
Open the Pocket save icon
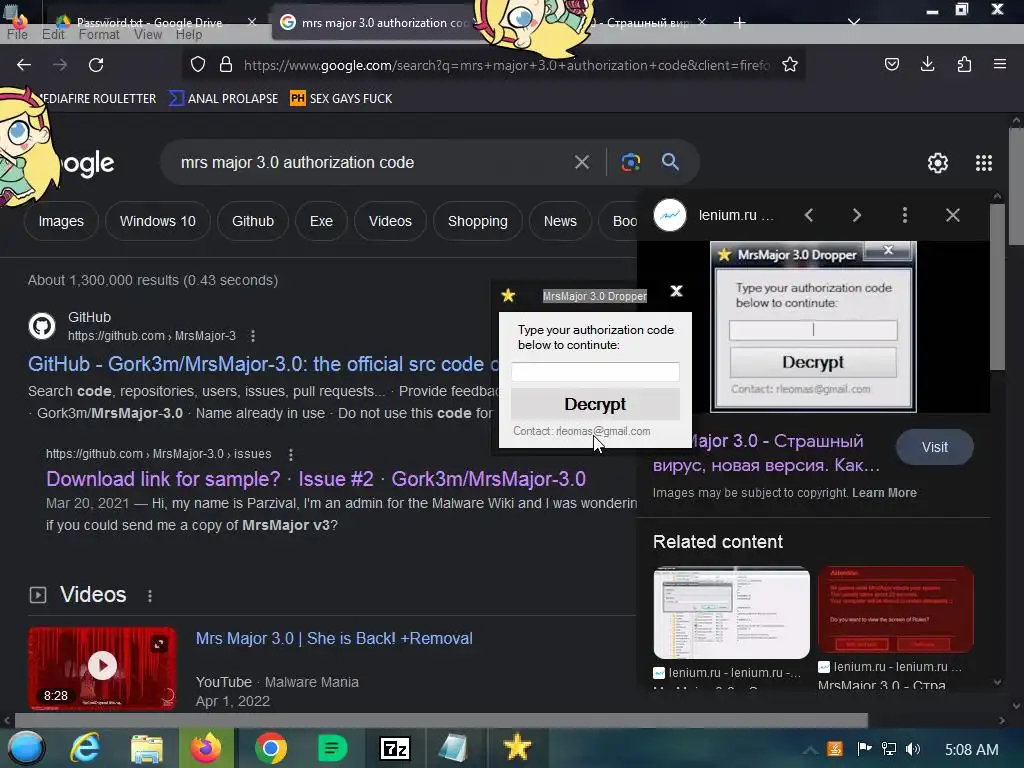(891, 64)
